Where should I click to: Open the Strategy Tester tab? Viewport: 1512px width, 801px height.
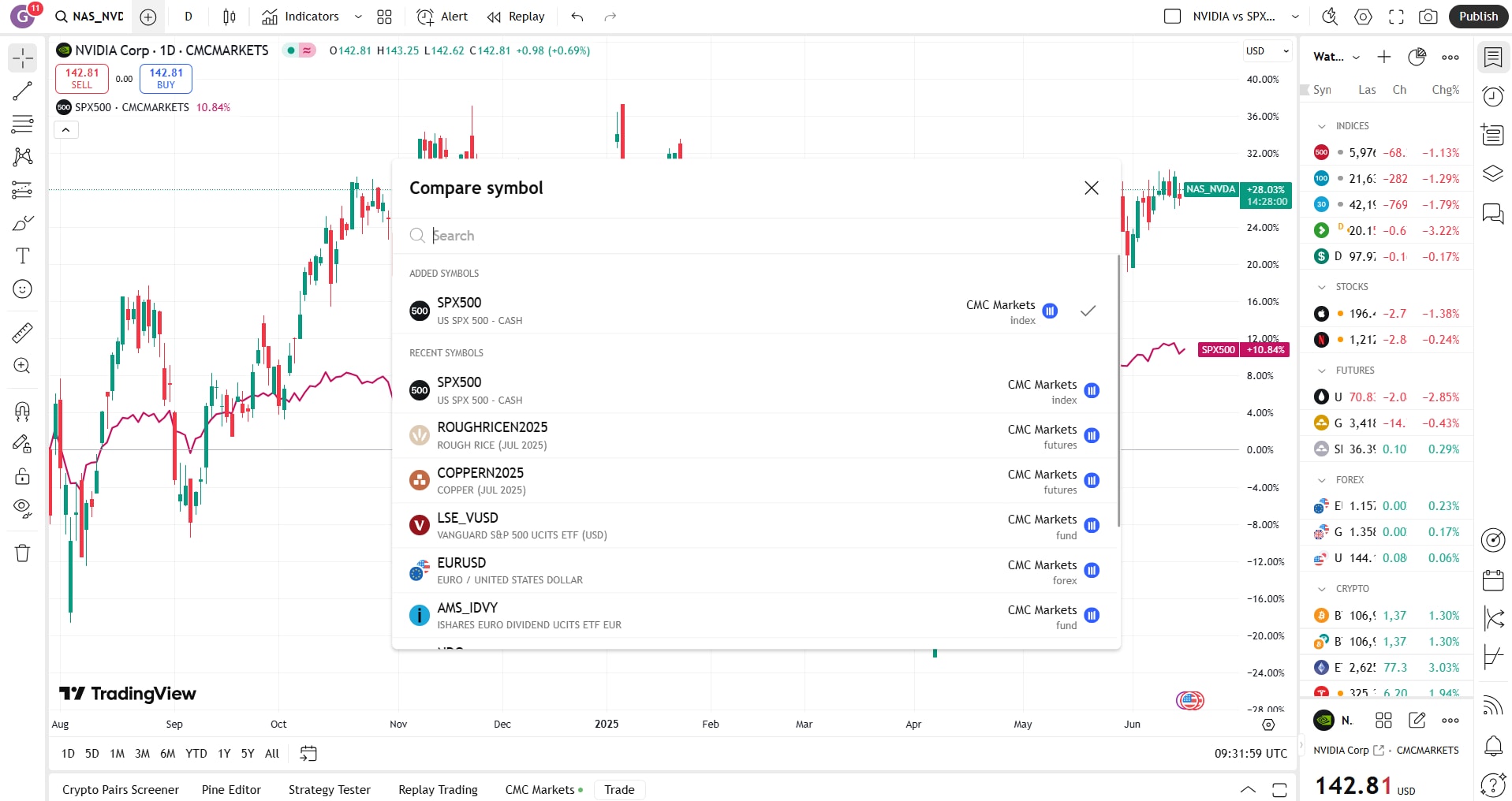coord(330,790)
